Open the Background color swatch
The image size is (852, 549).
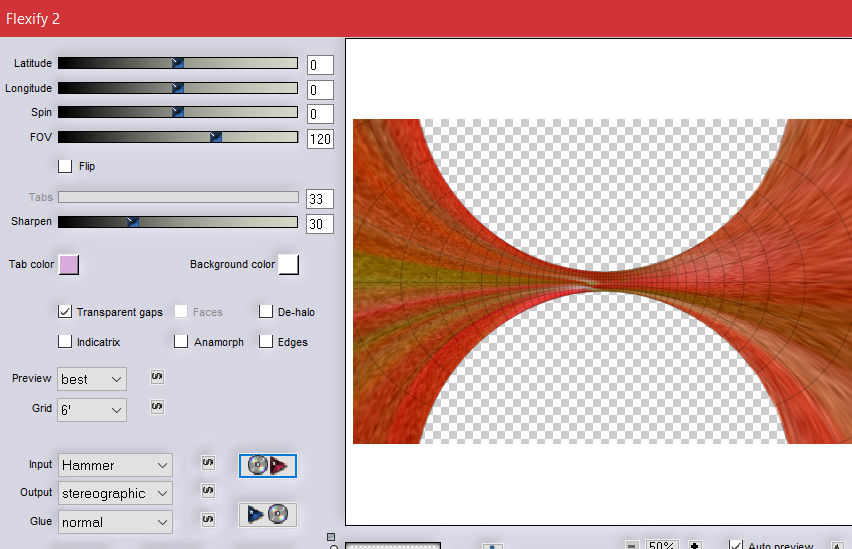coord(289,265)
